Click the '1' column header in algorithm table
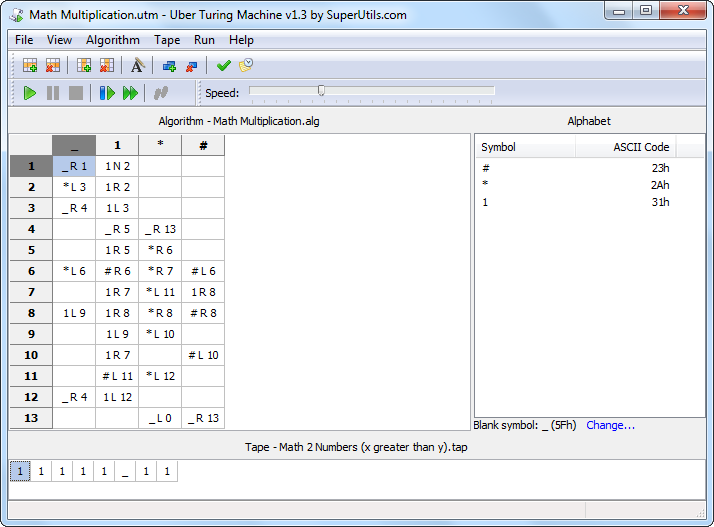 point(117,145)
